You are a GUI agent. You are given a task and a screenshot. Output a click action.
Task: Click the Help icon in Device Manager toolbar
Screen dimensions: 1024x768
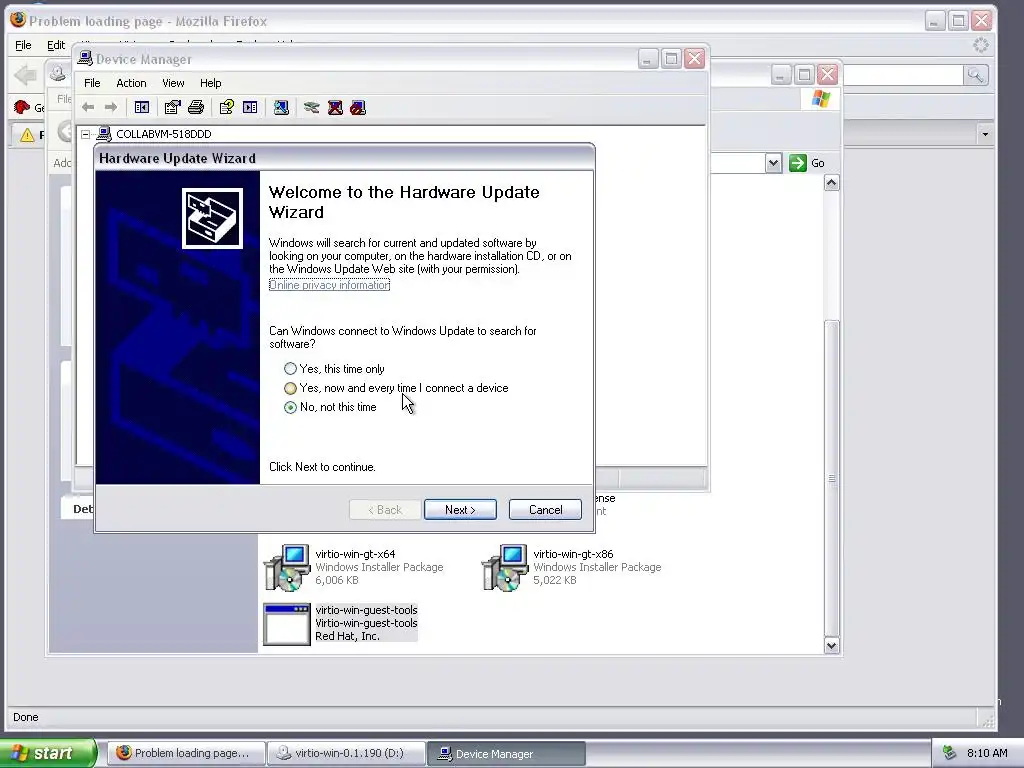click(227, 108)
